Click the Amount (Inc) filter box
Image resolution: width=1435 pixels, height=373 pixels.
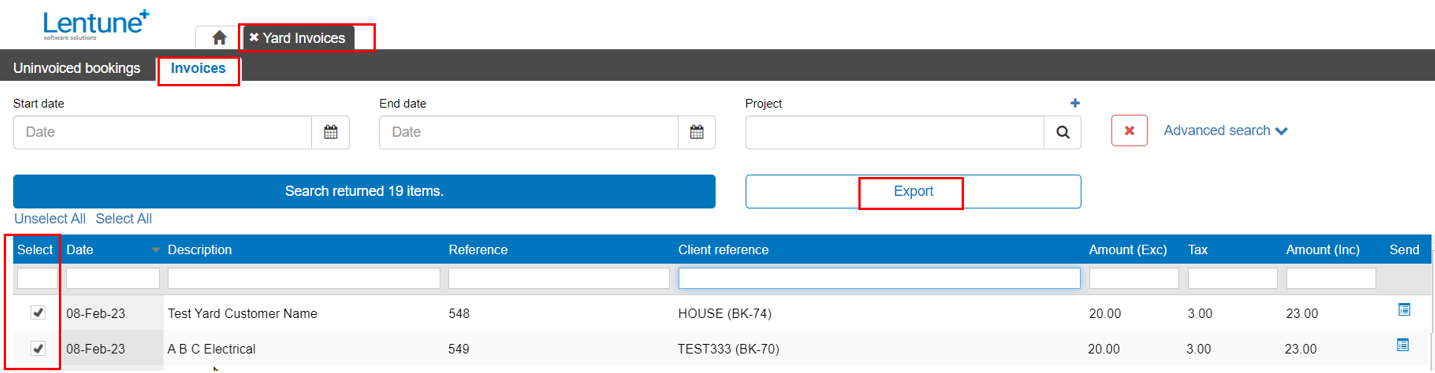pyautogui.click(x=1331, y=278)
